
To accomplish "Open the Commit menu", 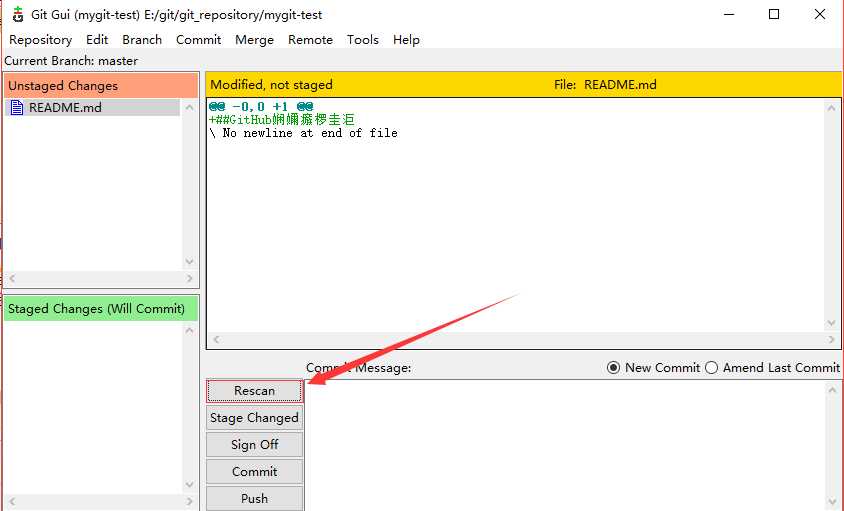I will [x=199, y=40].
